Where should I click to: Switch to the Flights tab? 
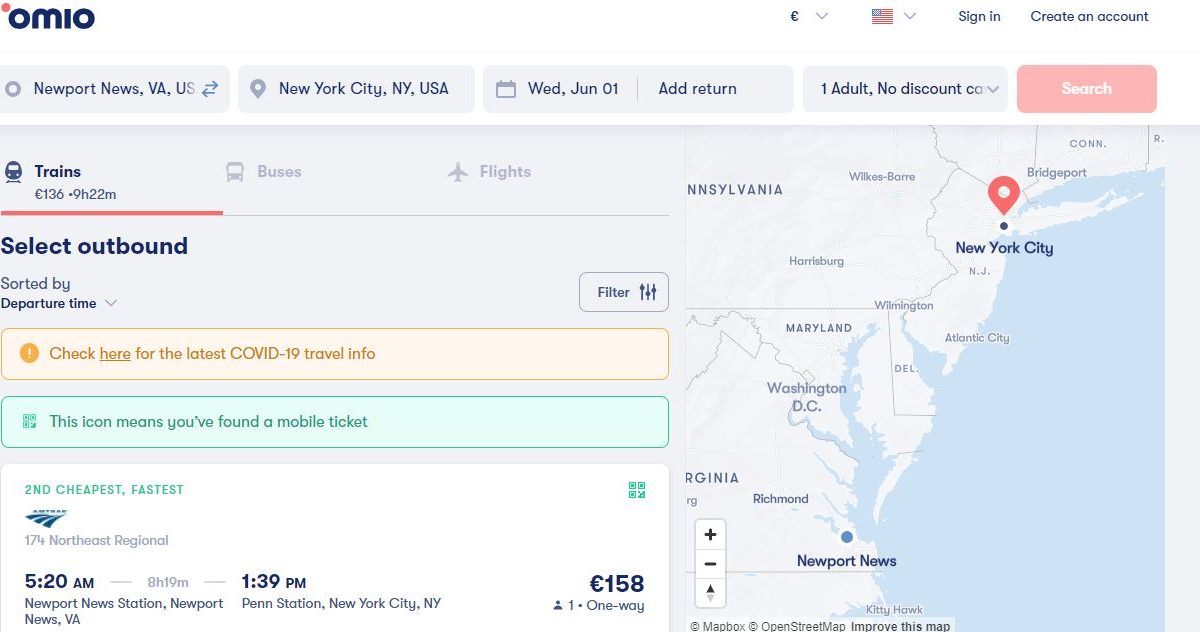(x=489, y=172)
